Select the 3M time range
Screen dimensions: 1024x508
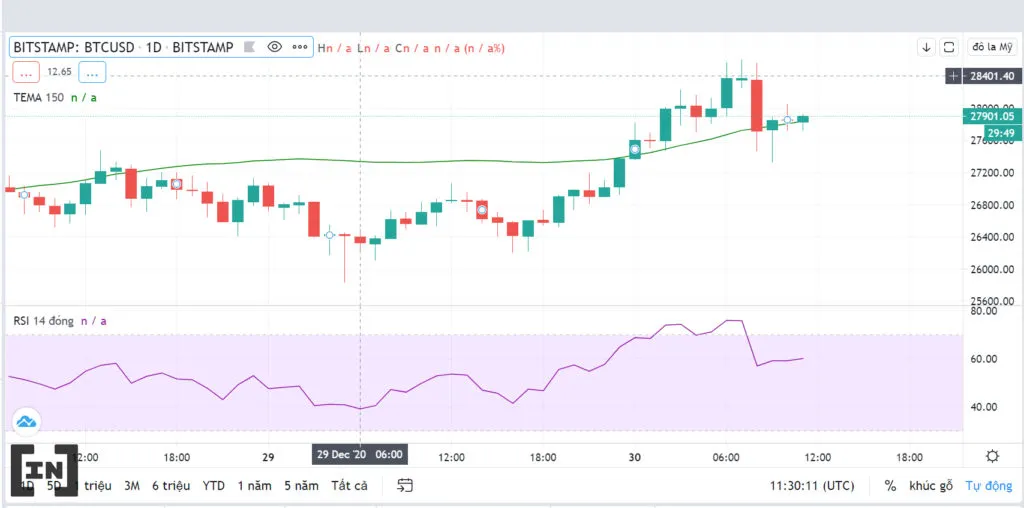[x=132, y=485]
